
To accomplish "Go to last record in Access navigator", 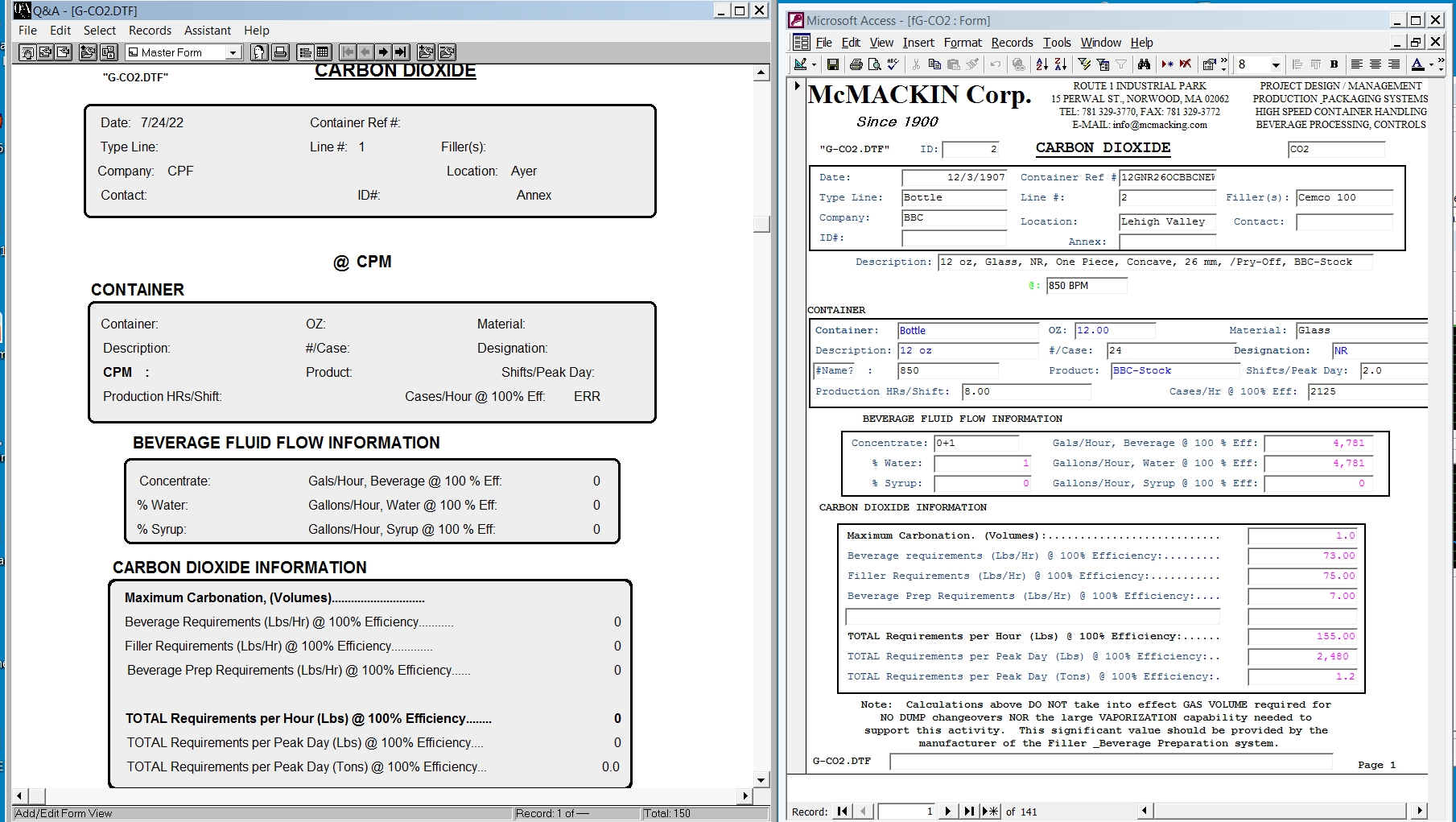I will point(969,812).
